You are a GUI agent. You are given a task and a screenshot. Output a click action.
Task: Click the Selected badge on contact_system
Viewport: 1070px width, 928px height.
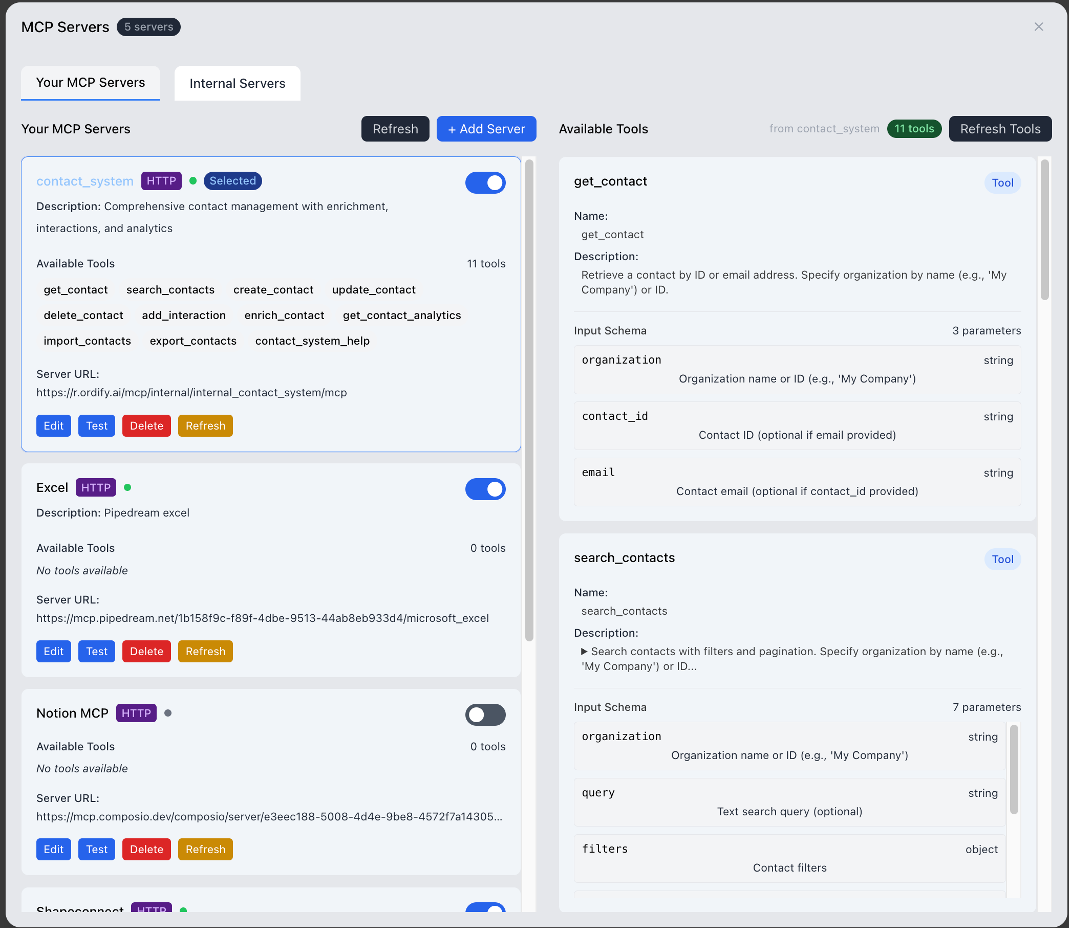click(x=232, y=181)
